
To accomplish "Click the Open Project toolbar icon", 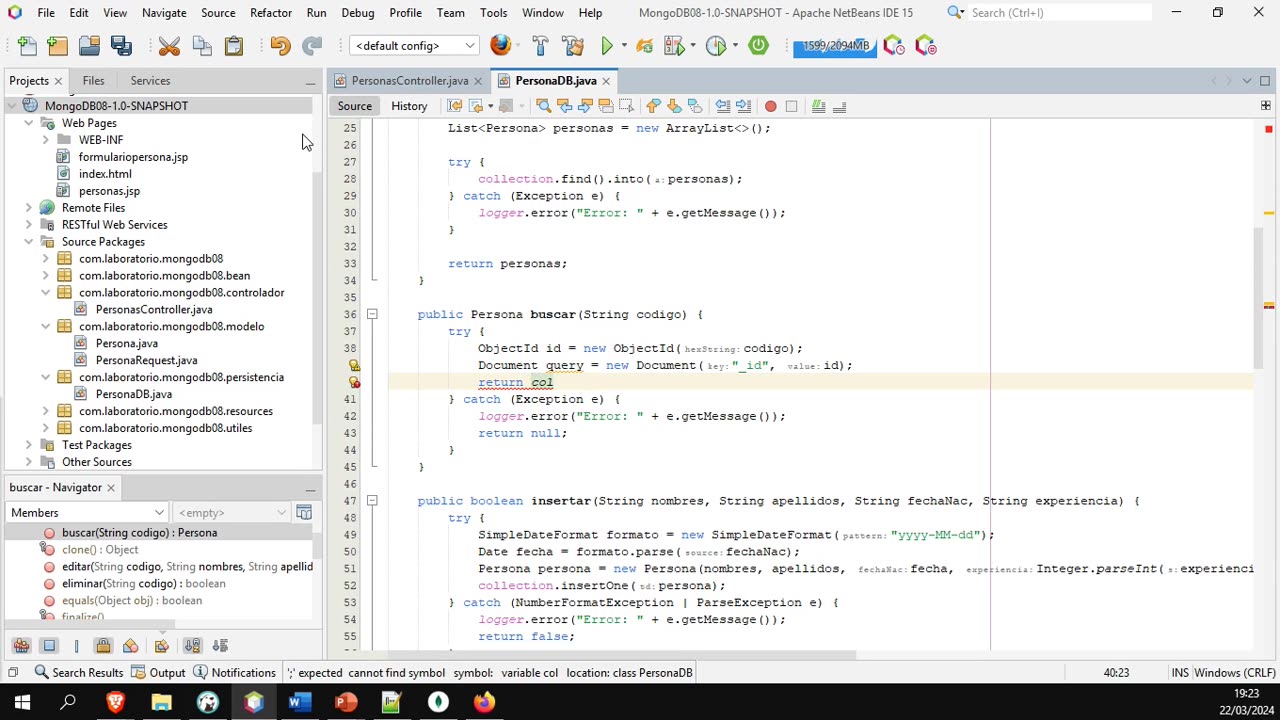I will pos(90,46).
